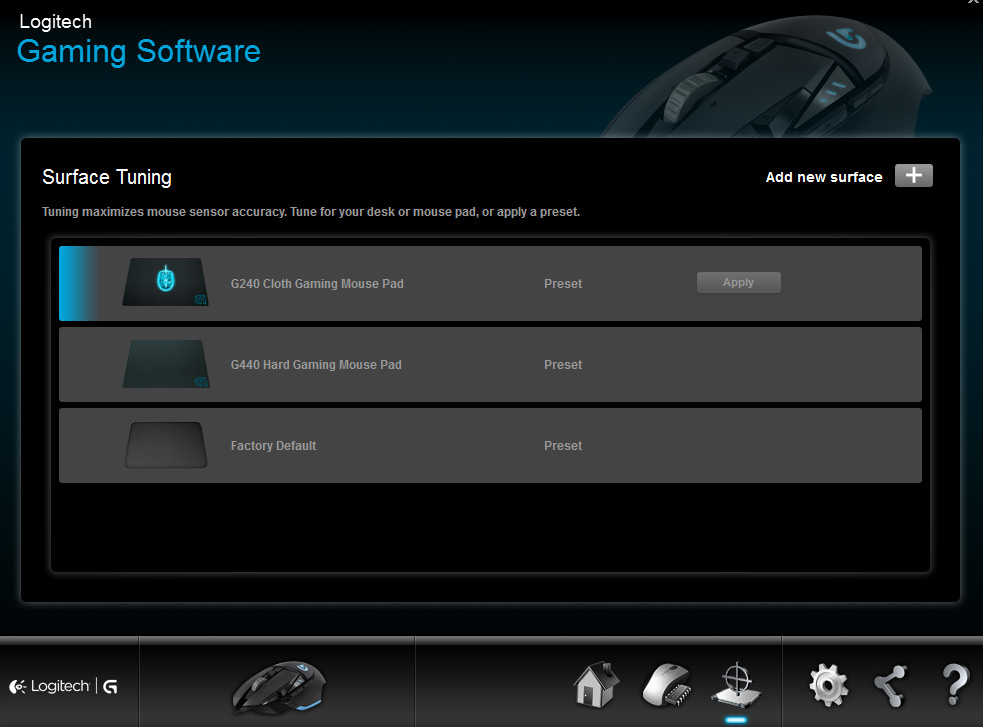Select the G240 Cloth Gaming Mouse Pad name

point(317,284)
